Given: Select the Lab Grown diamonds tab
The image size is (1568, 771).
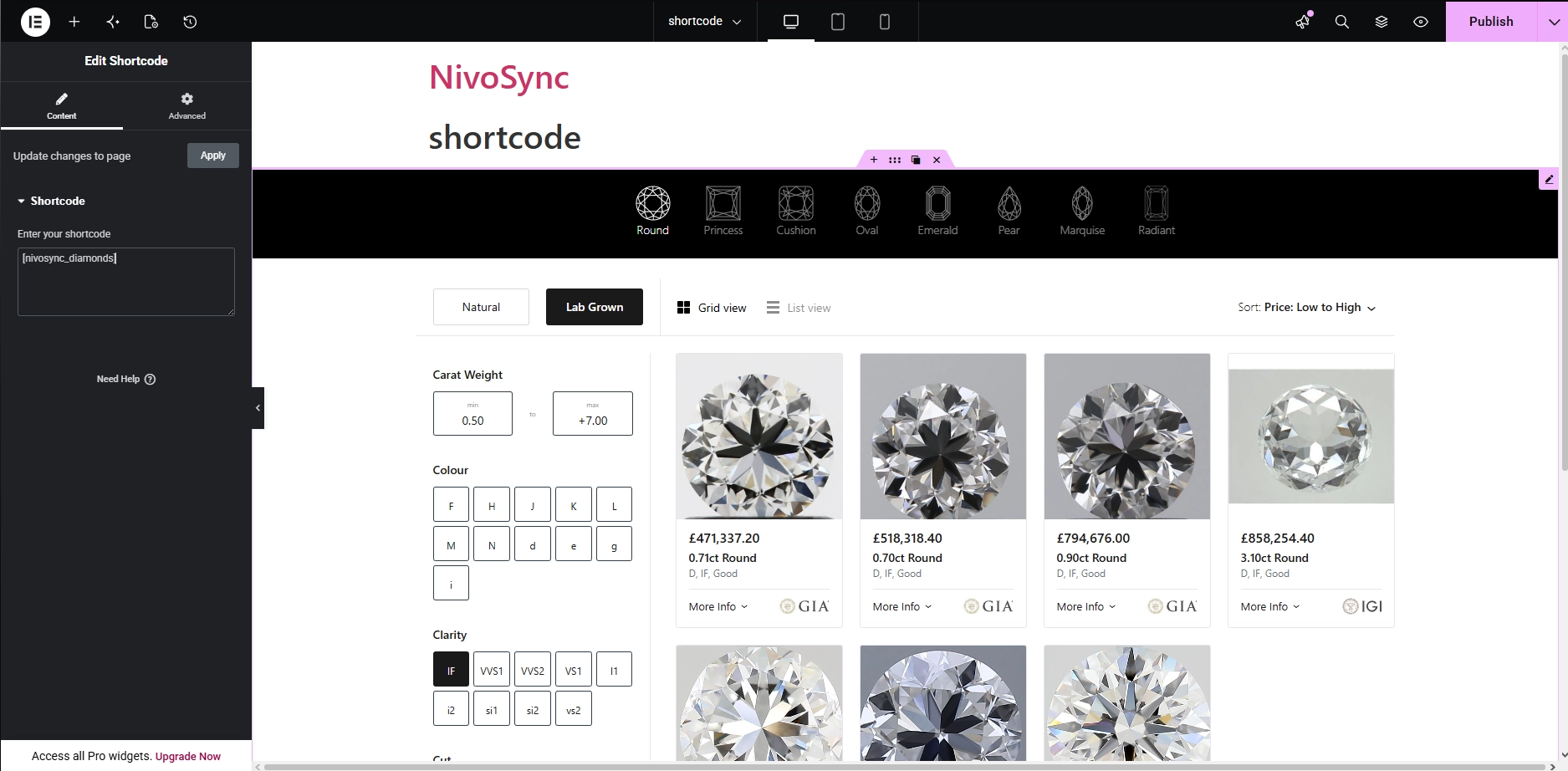Looking at the screenshot, I should pyautogui.click(x=595, y=307).
